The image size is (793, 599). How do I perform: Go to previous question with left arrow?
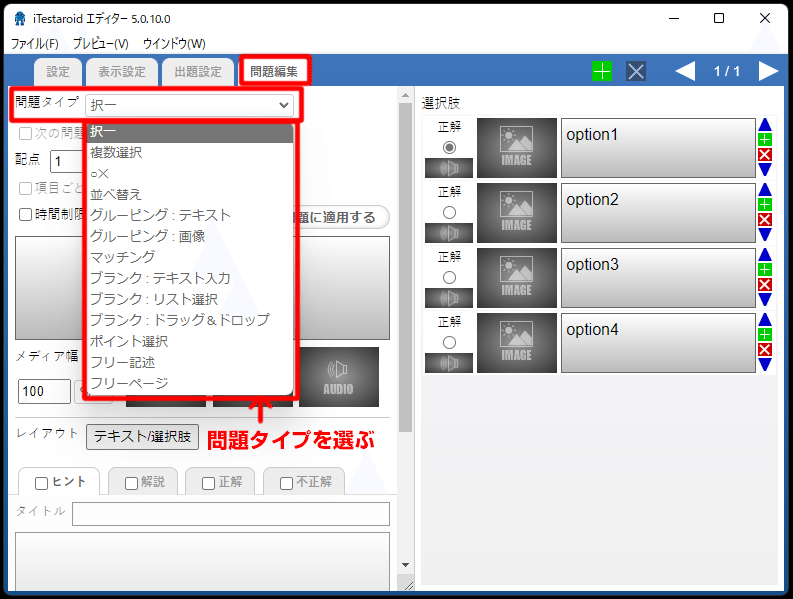coord(685,71)
